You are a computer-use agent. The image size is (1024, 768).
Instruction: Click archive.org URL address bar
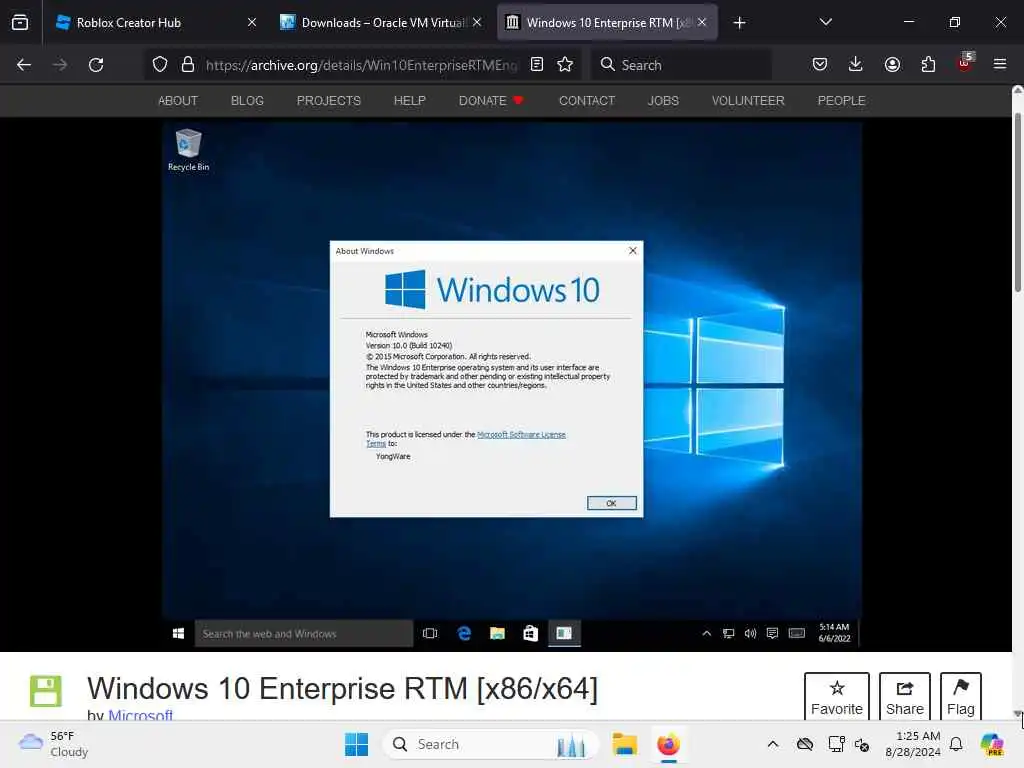(x=361, y=65)
